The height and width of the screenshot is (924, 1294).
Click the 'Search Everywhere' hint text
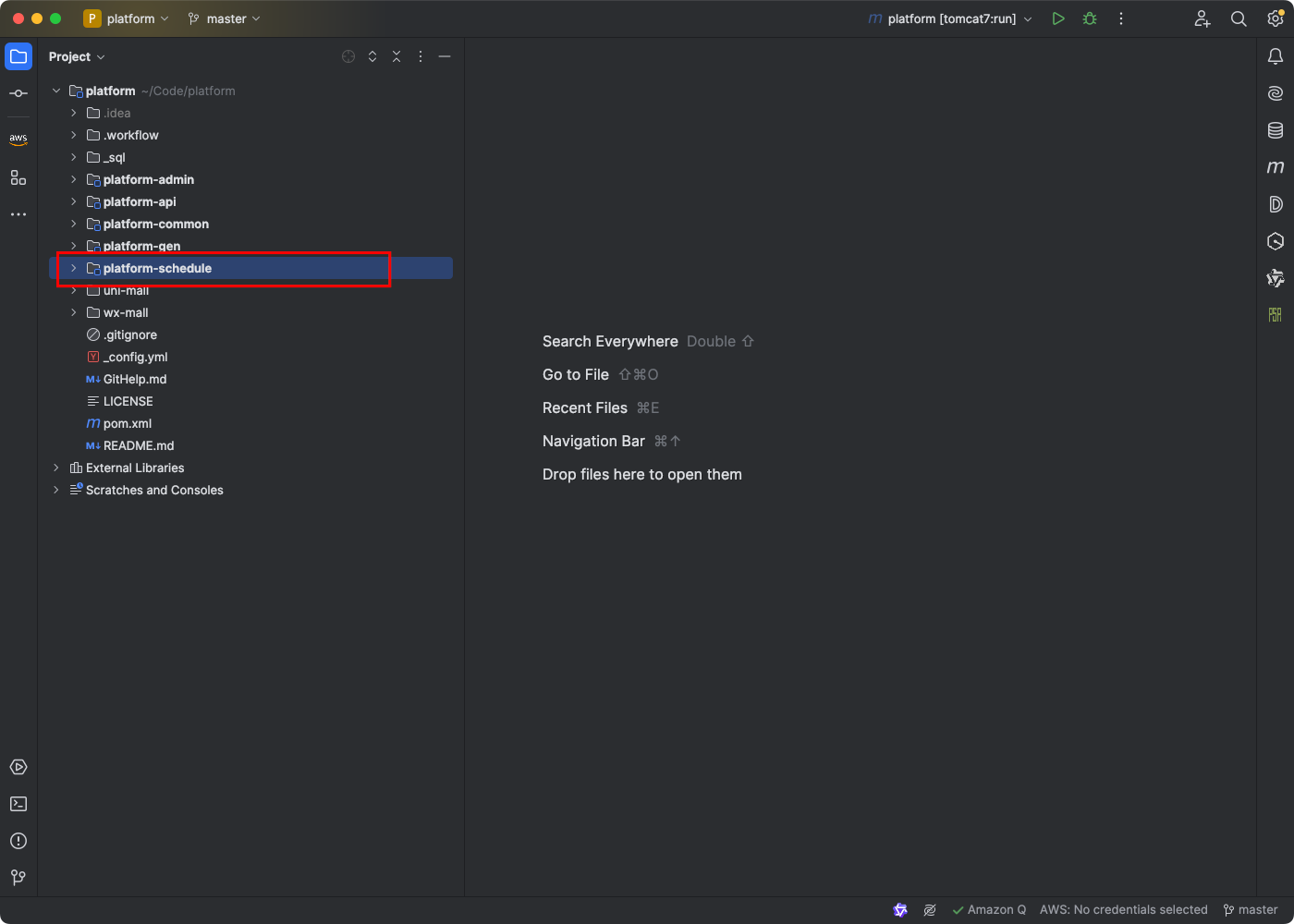(x=610, y=341)
